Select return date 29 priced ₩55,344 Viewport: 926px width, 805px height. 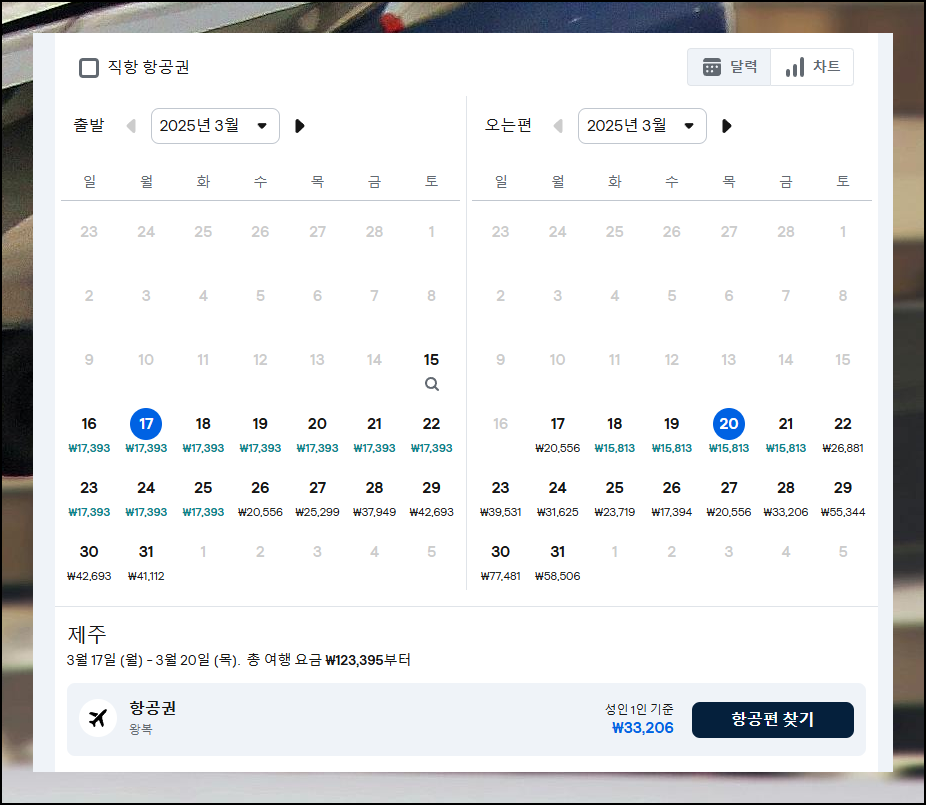point(843,498)
